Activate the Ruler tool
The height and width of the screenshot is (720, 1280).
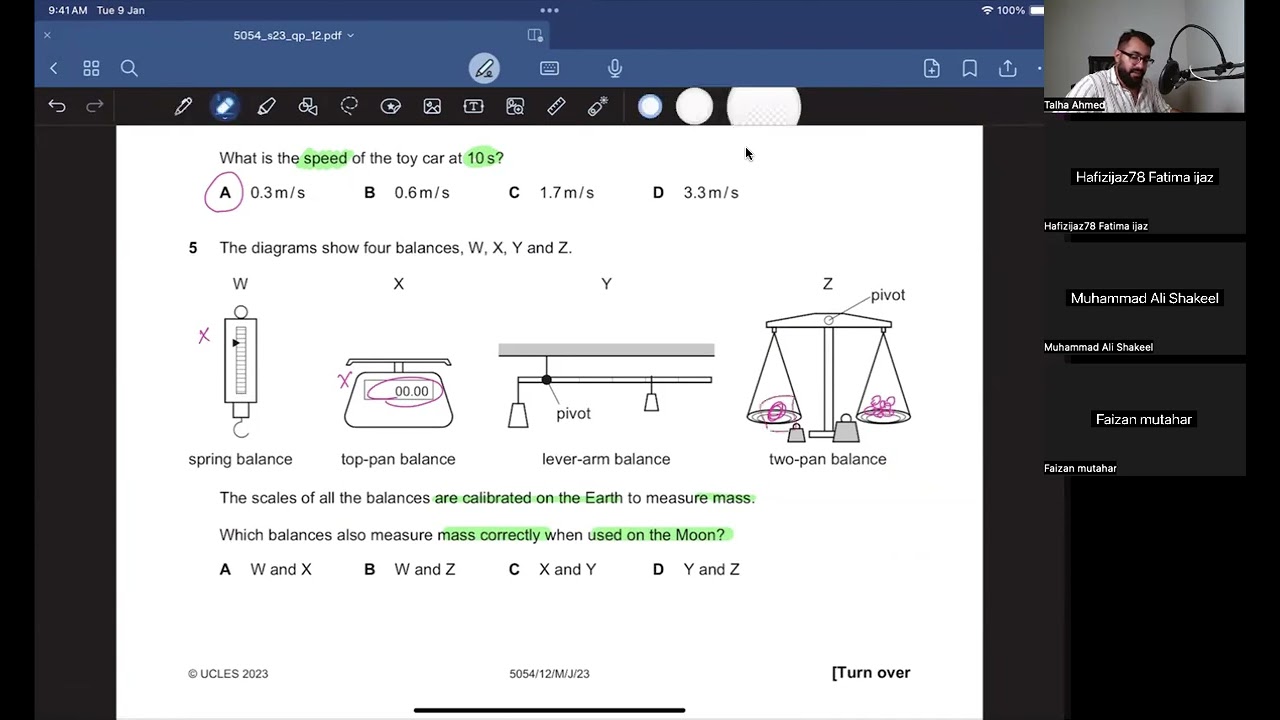pos(557,106)
